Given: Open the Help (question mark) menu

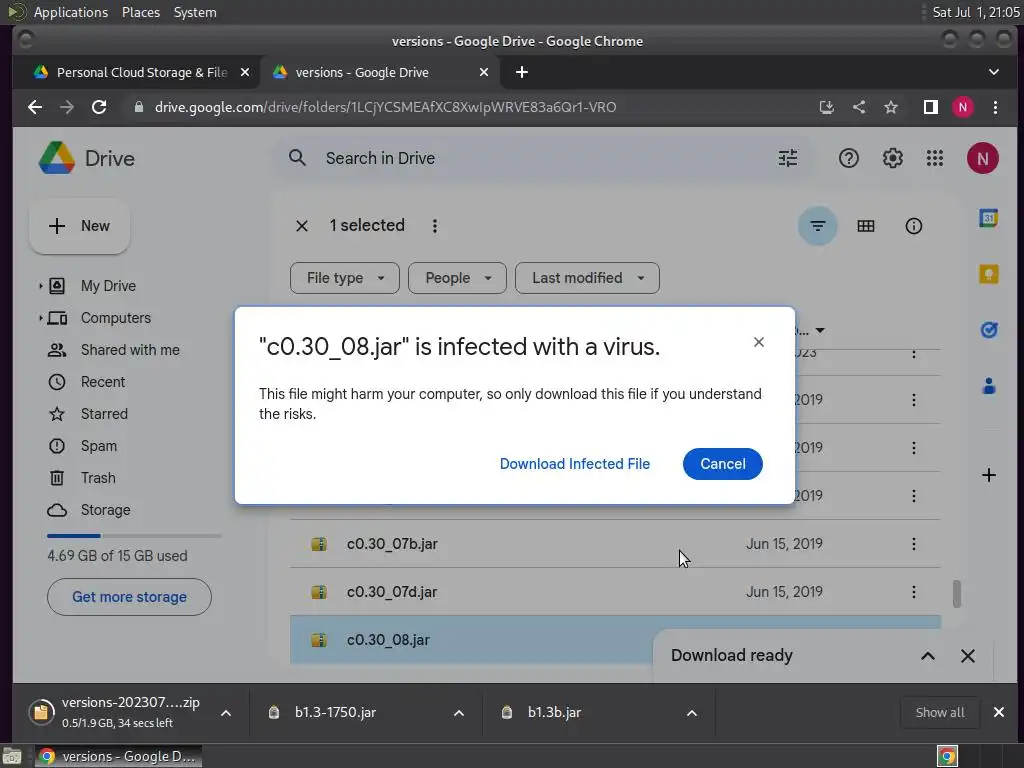Looking at the screenshot, I should [x=848, y=158].
